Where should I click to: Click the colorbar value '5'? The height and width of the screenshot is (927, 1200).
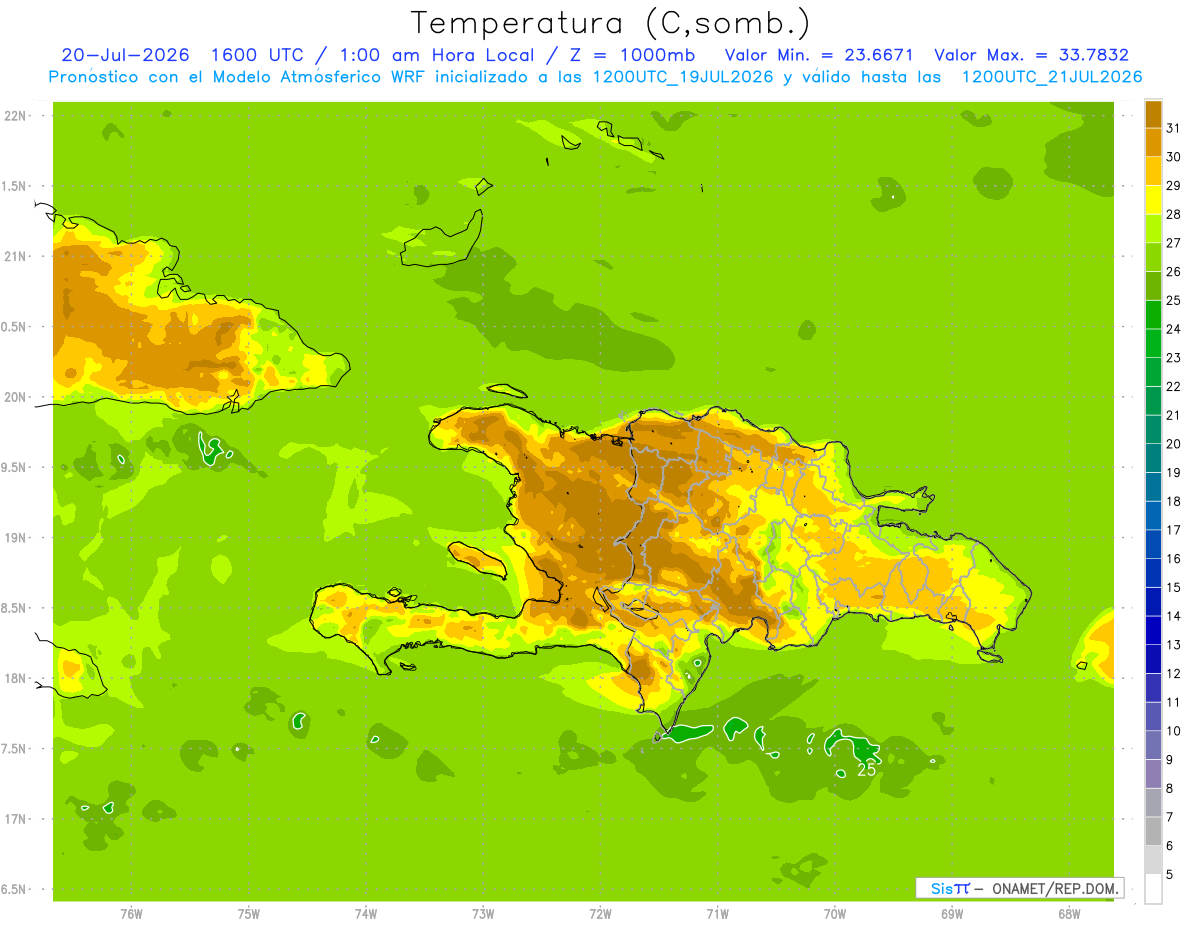point(1170,874)
